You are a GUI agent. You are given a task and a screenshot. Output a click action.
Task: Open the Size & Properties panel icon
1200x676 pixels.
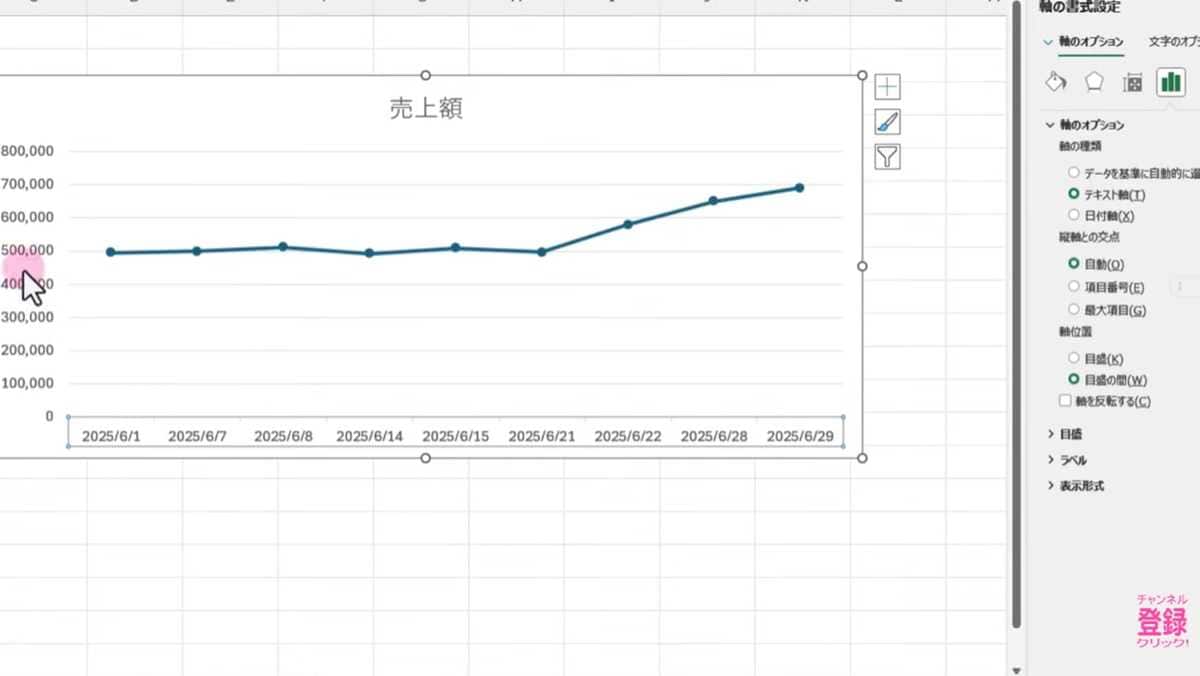point(1133,82)
